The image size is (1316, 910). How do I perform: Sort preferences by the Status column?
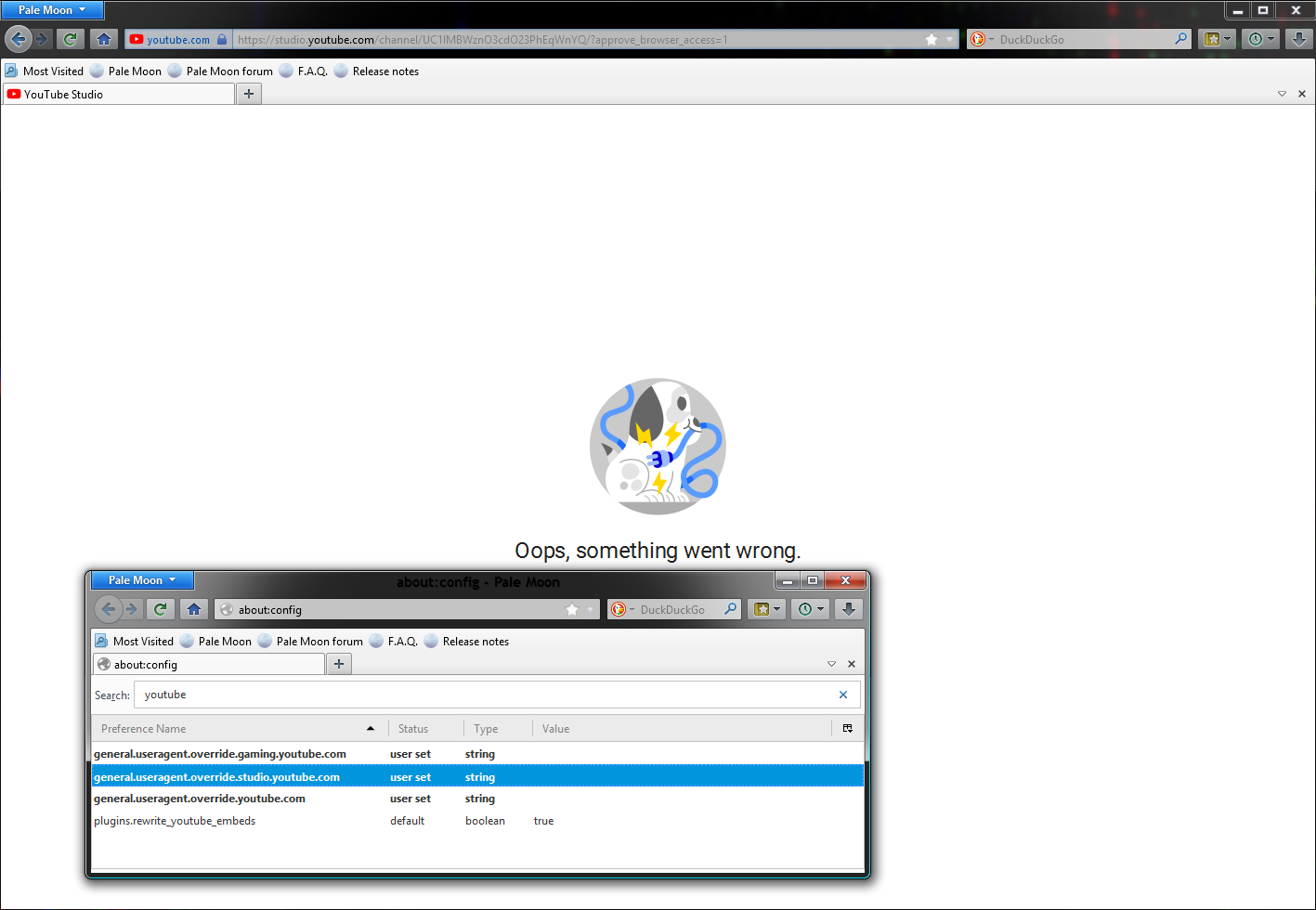(425, 728)
